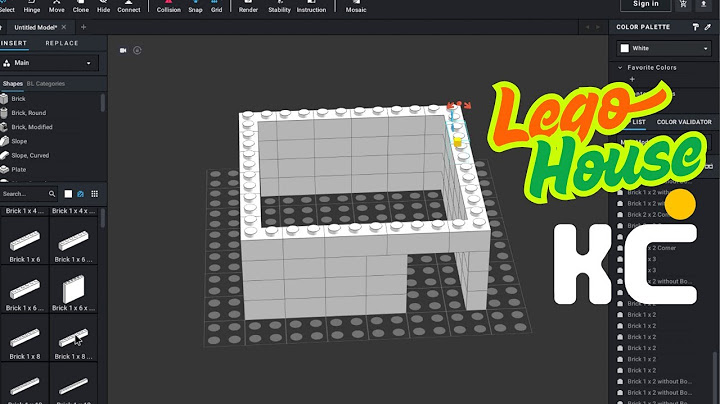Click the paint roller icon in Color Palette
The image size is (720, 404).
pyautogui.click(x=695, y=27)
